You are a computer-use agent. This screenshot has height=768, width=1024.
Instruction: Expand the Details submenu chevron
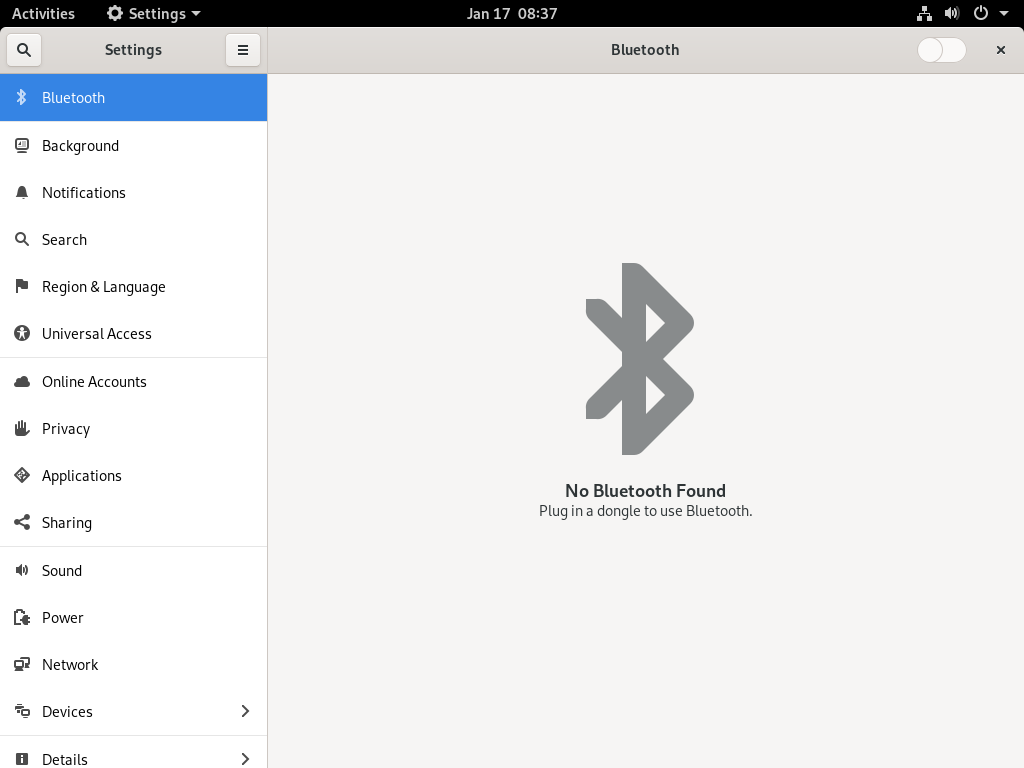(x=246, y=759)
